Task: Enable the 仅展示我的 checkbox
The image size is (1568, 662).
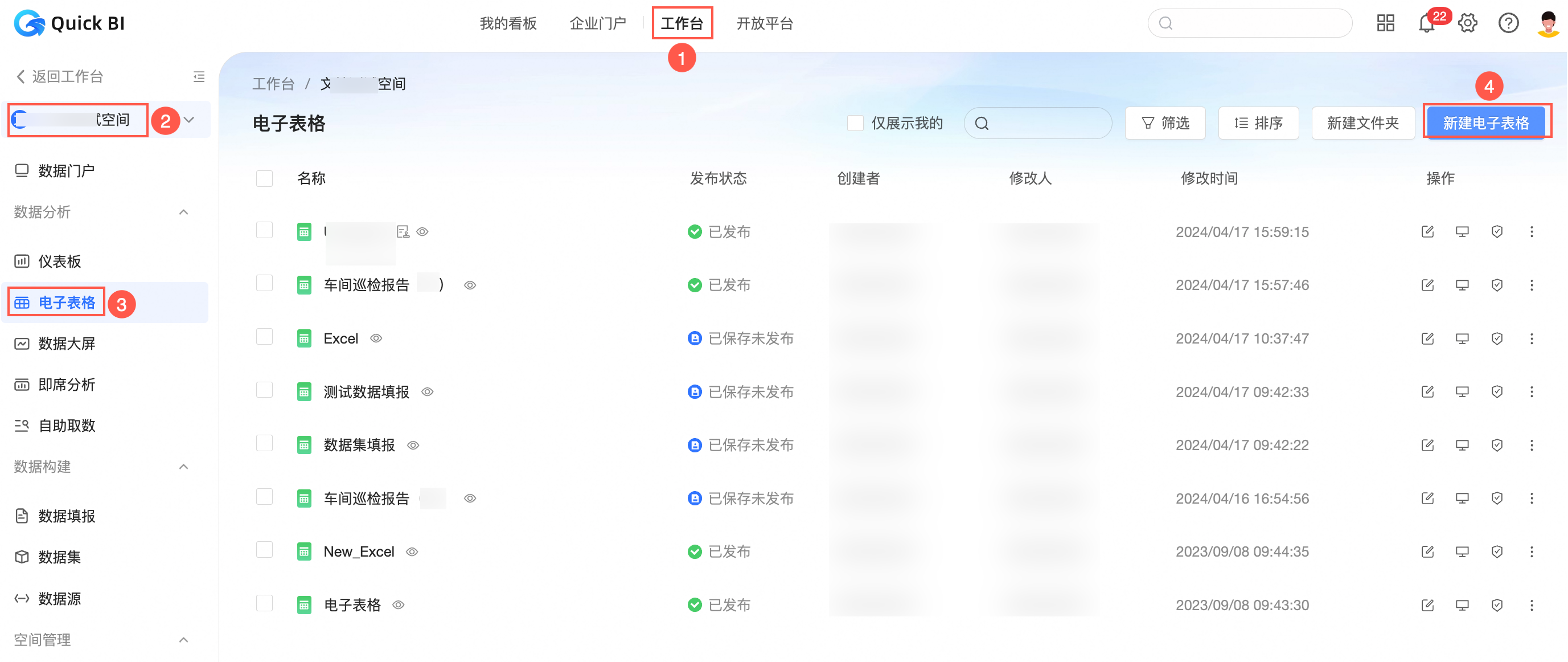Action: pyautogui.click(x=855, y=123)
